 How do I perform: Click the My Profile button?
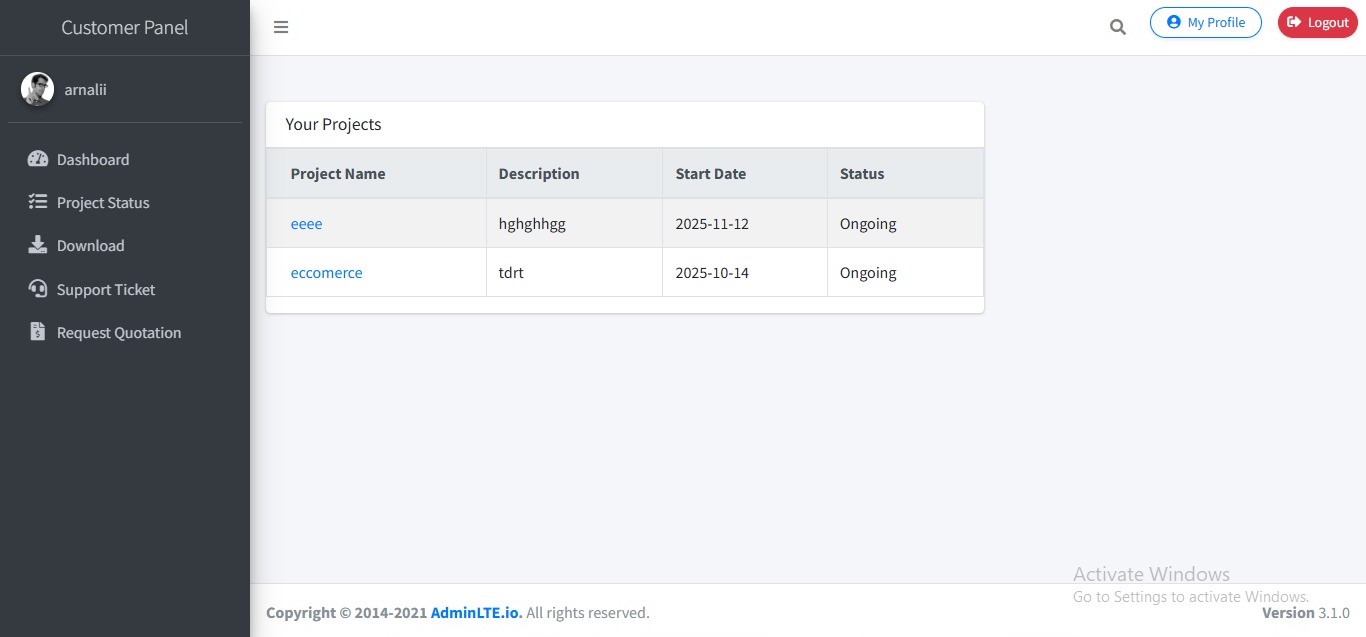point(1206,22)
